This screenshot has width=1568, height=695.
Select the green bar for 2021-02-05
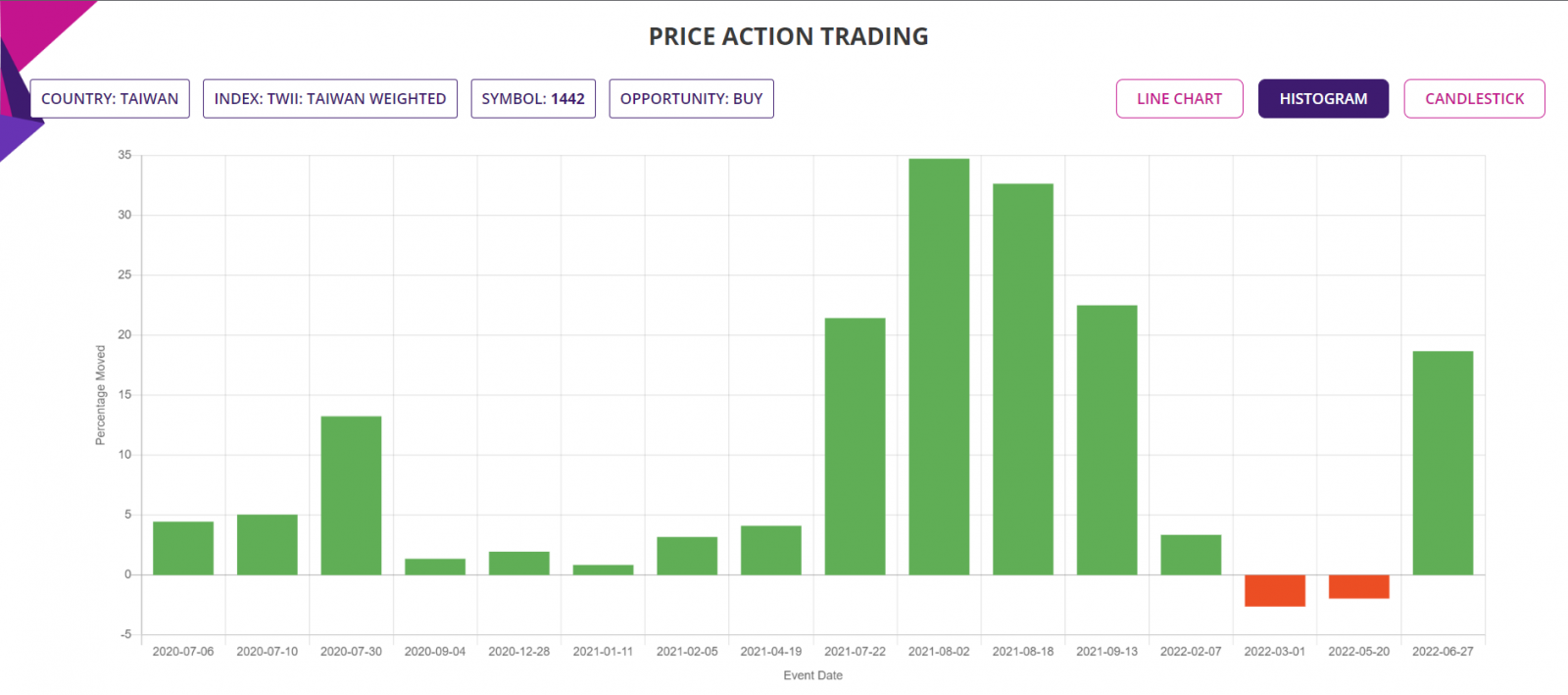tap(687, 556)
